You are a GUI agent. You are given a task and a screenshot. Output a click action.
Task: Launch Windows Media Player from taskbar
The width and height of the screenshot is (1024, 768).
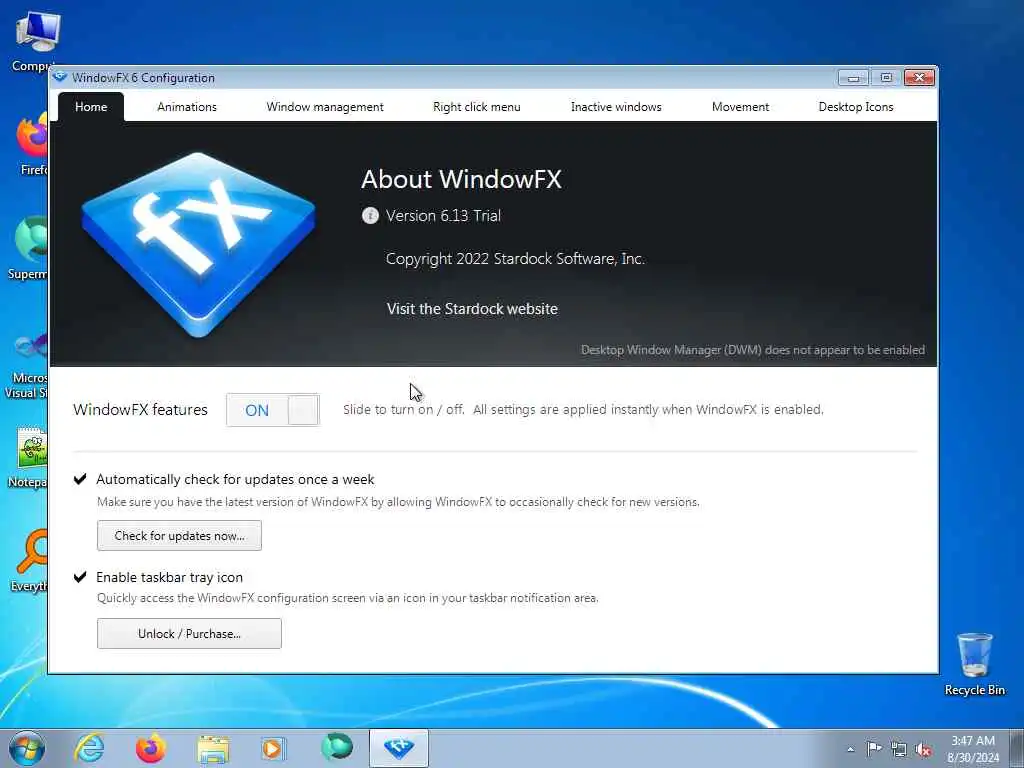pyautogui.click(x=274, y=748)
